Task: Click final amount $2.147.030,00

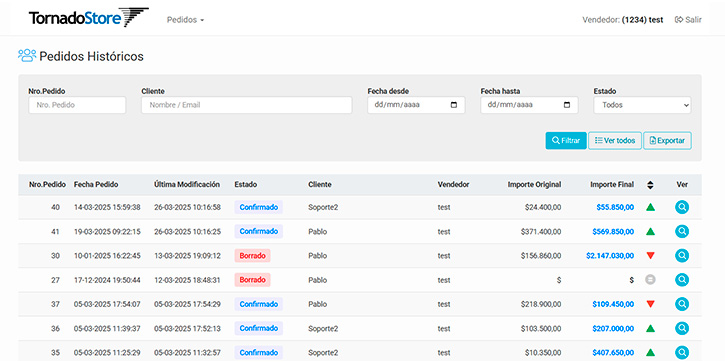Action: coord(610,256)
